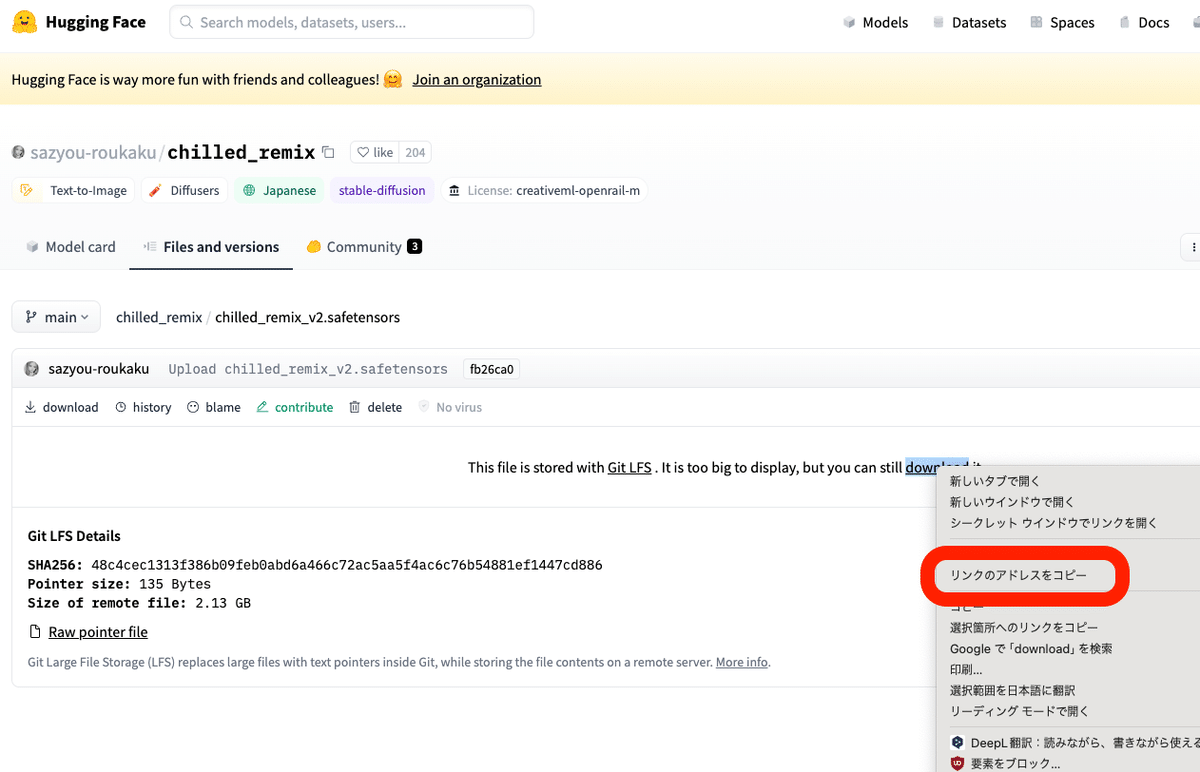Choose 新しいタブで開く from context menu
The width and height of the screenshot is (1200, 772).
pos(995,481)
